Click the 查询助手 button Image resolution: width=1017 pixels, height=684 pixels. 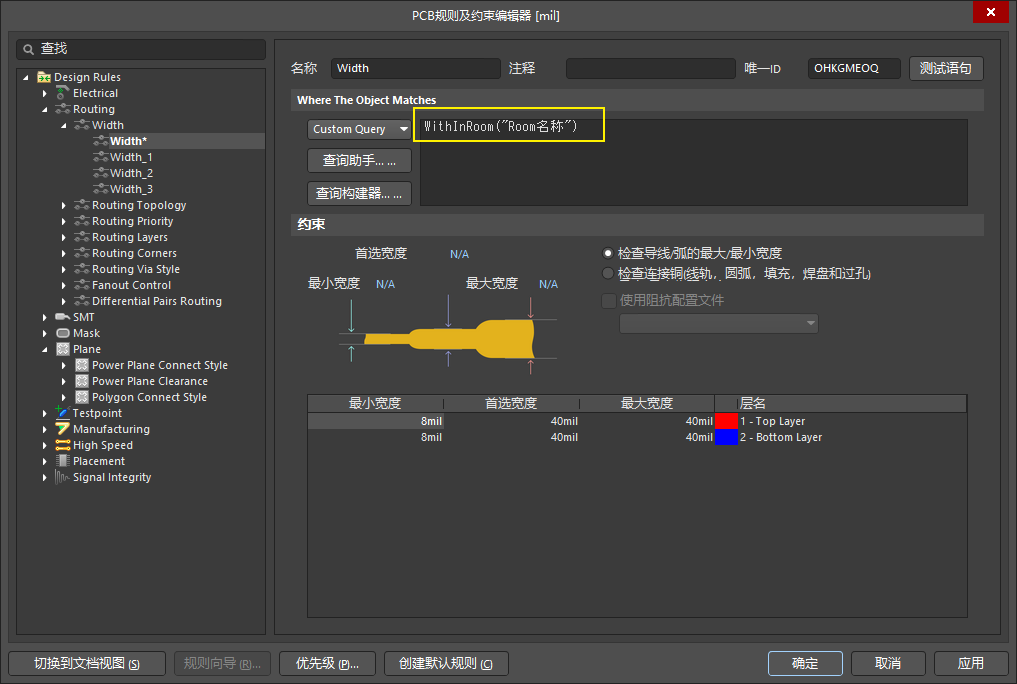(x=359, y=161)
